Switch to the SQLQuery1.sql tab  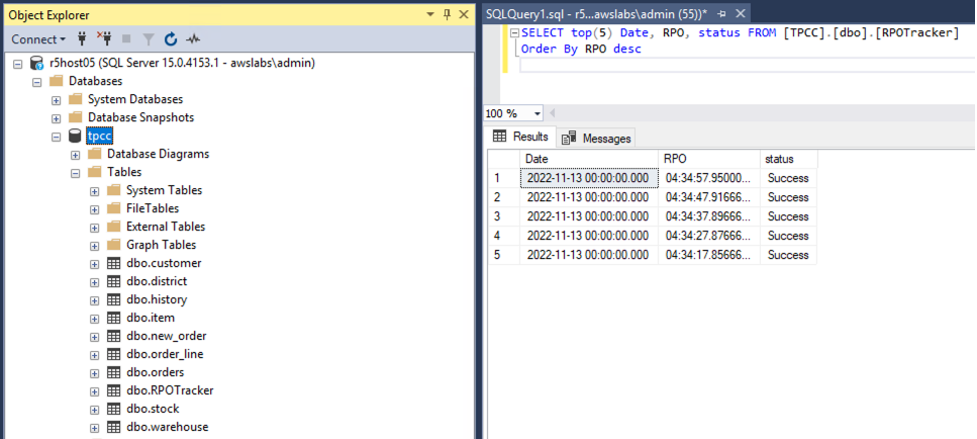(596, 13)
